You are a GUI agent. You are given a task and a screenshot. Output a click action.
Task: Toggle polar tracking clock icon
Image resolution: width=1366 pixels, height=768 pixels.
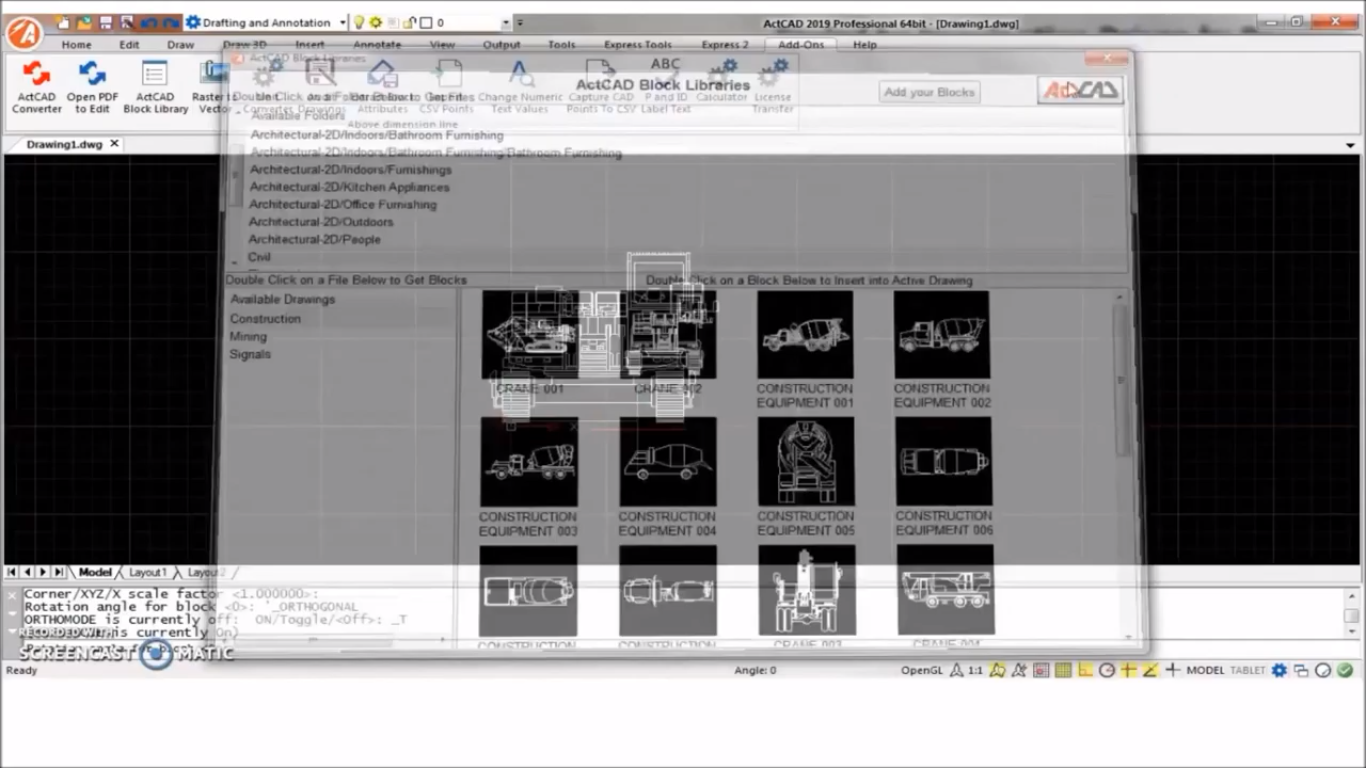(1107, 670)
